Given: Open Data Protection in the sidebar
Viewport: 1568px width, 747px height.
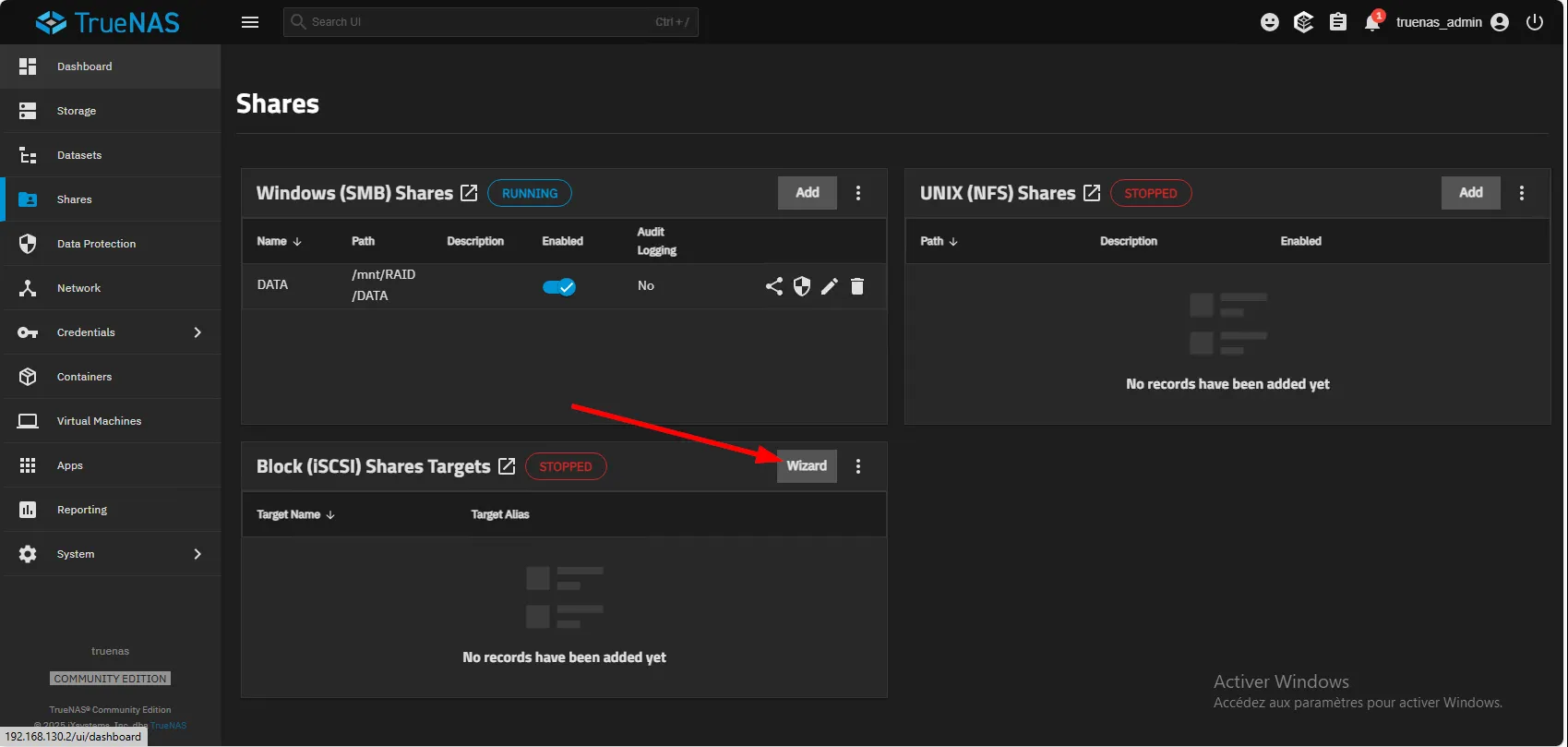Looking at the screenshot, I should point(96,244).
